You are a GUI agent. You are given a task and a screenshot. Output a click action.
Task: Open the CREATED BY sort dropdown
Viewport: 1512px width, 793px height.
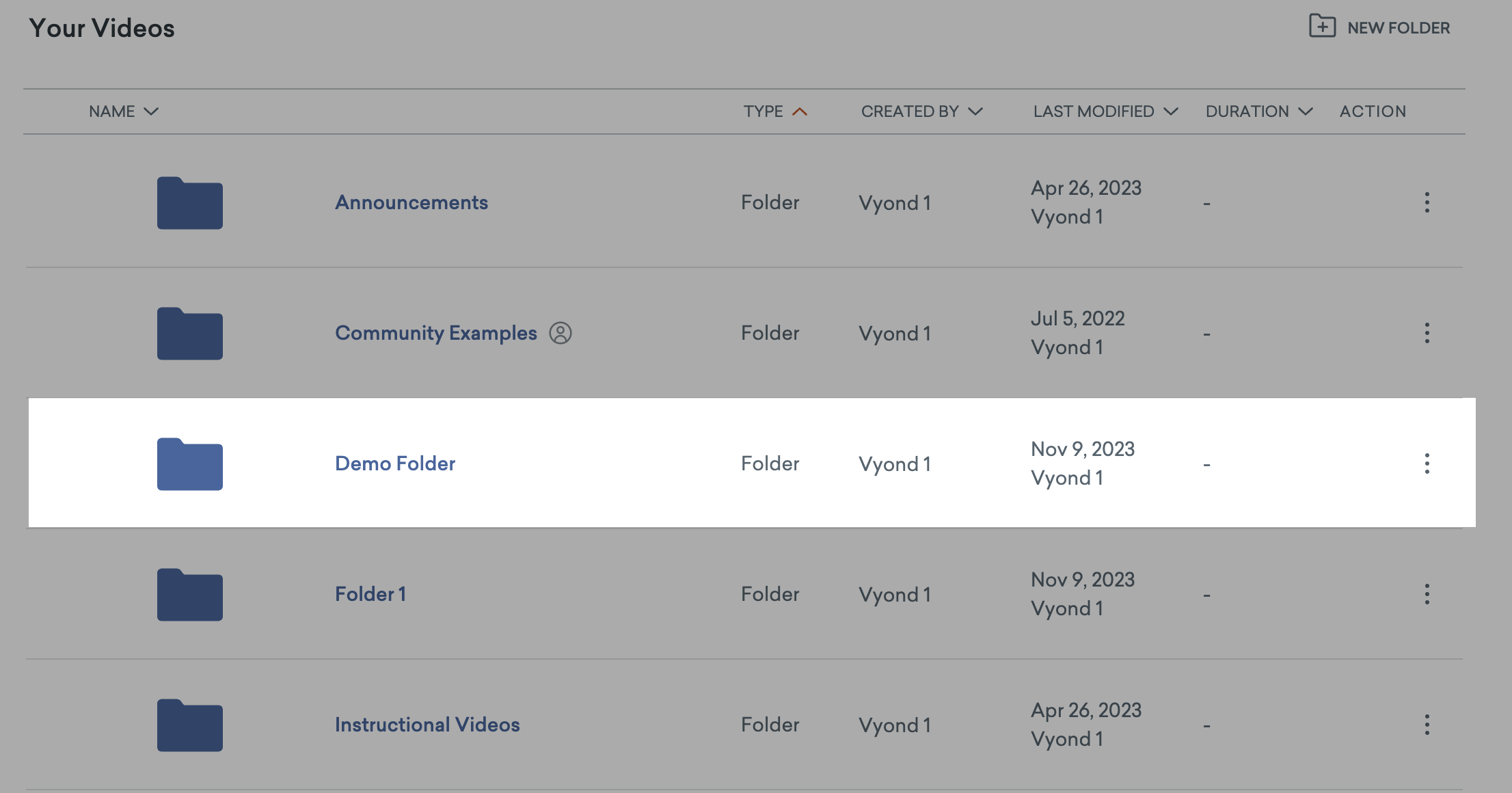coord(976,111)
